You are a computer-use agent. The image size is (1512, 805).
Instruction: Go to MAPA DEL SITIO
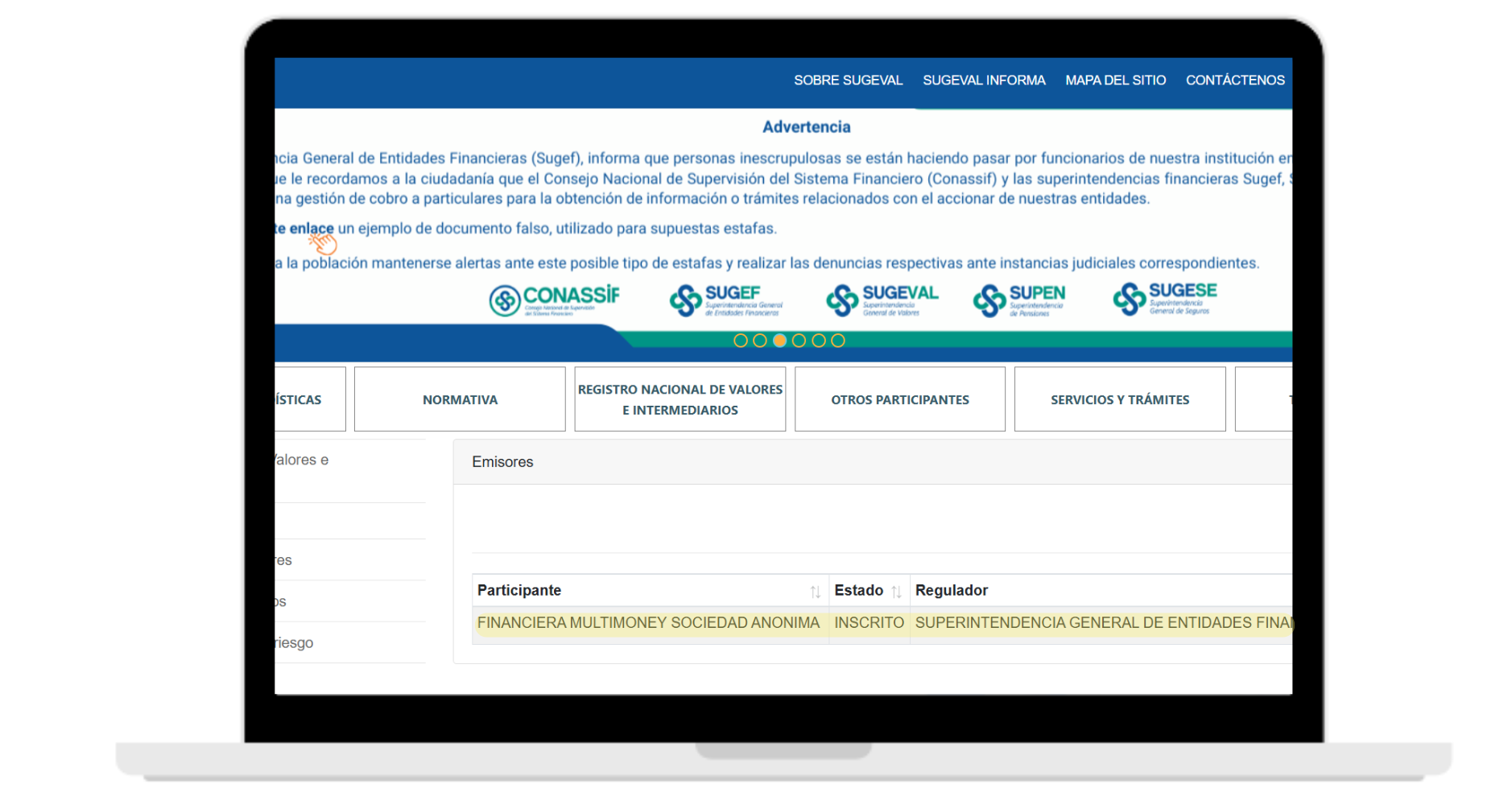(1115, 80)
